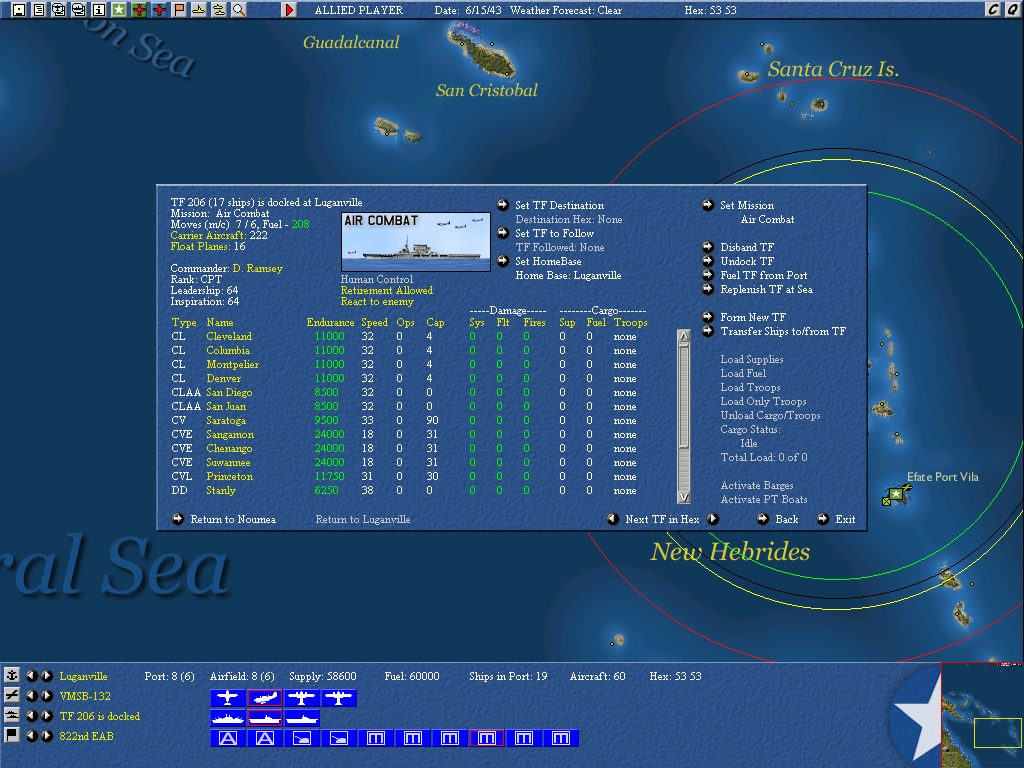Select the highlighted land unit icon

(x=487, y=738)
